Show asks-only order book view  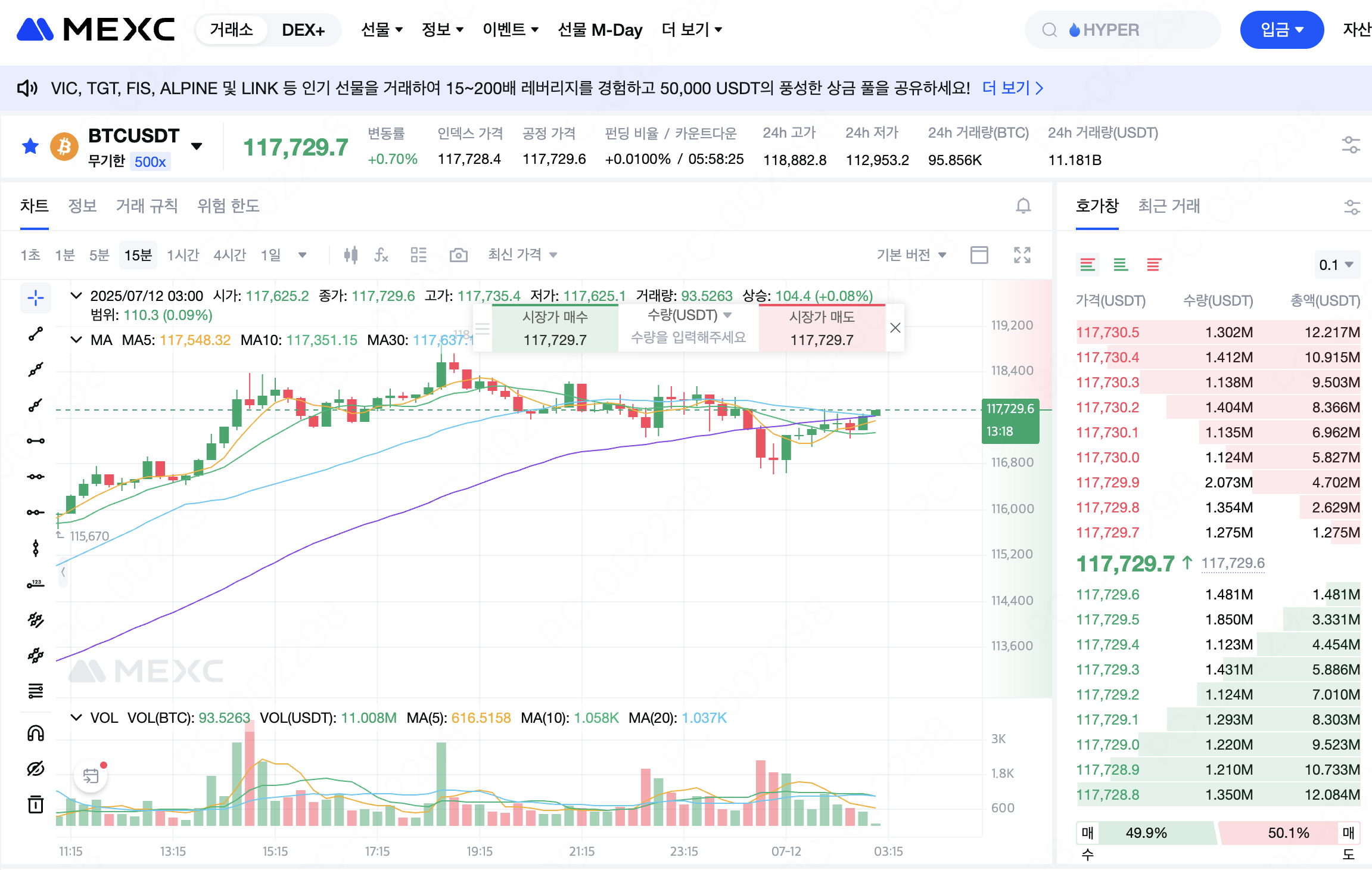pyautogui.click(x=1154, y=265)
